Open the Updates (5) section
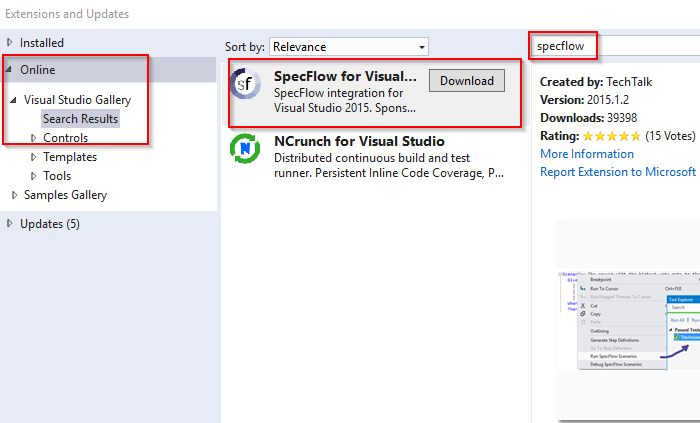Viewport: 700px width, 423px height. click(50, 224)
